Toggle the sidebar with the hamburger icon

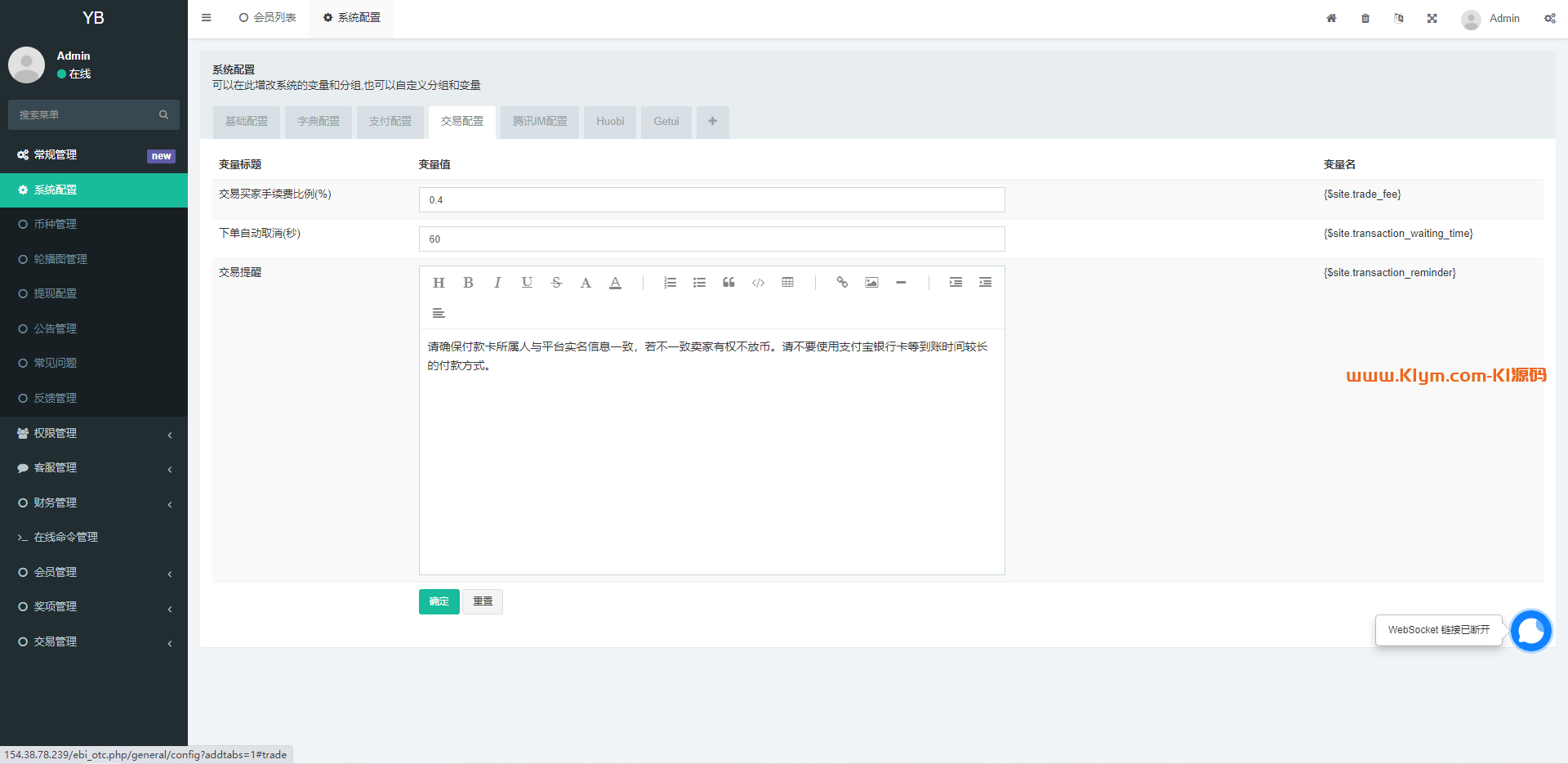[x=206, y=17]
